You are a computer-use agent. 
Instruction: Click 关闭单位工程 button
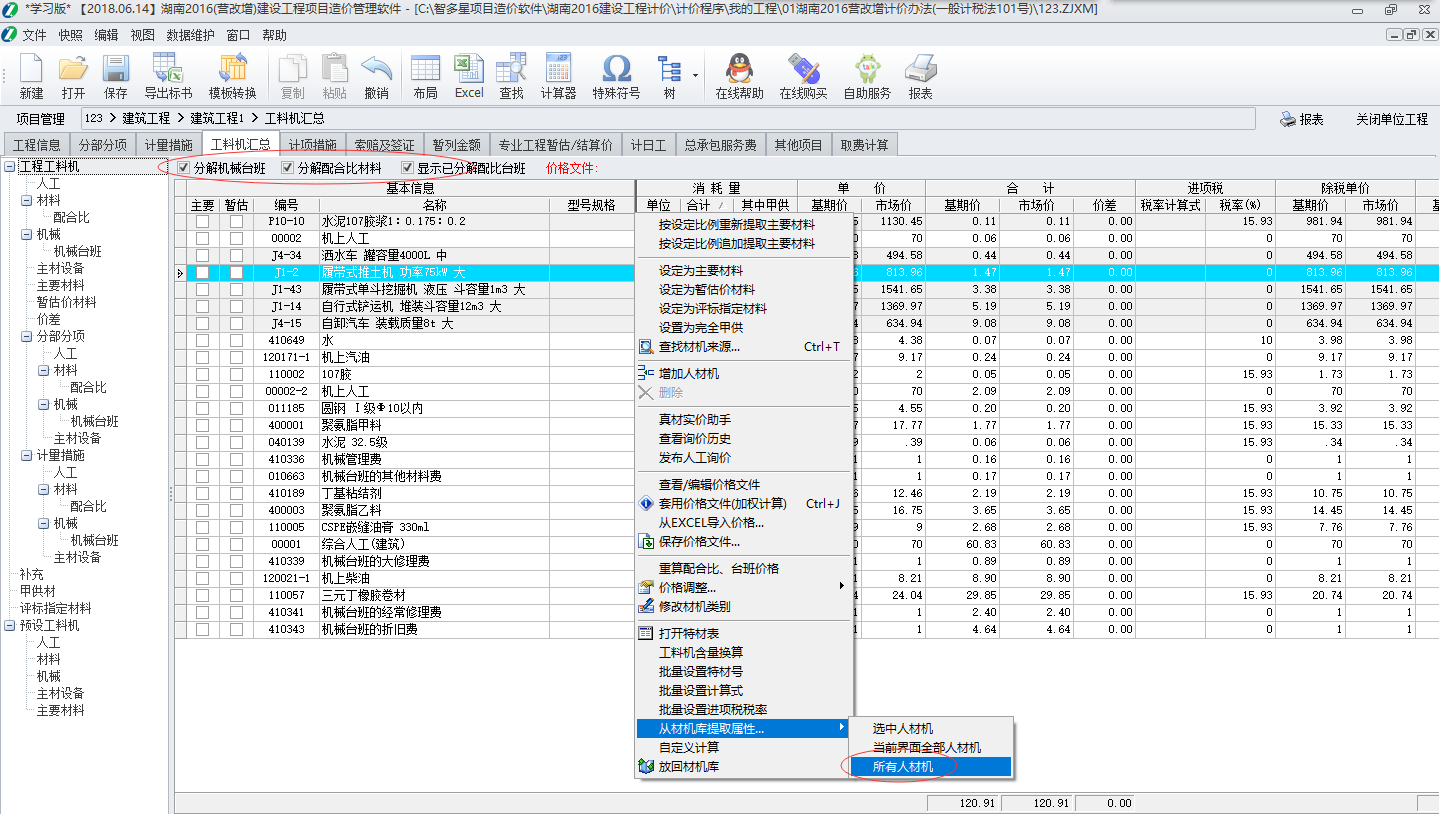click(1391, 119)
